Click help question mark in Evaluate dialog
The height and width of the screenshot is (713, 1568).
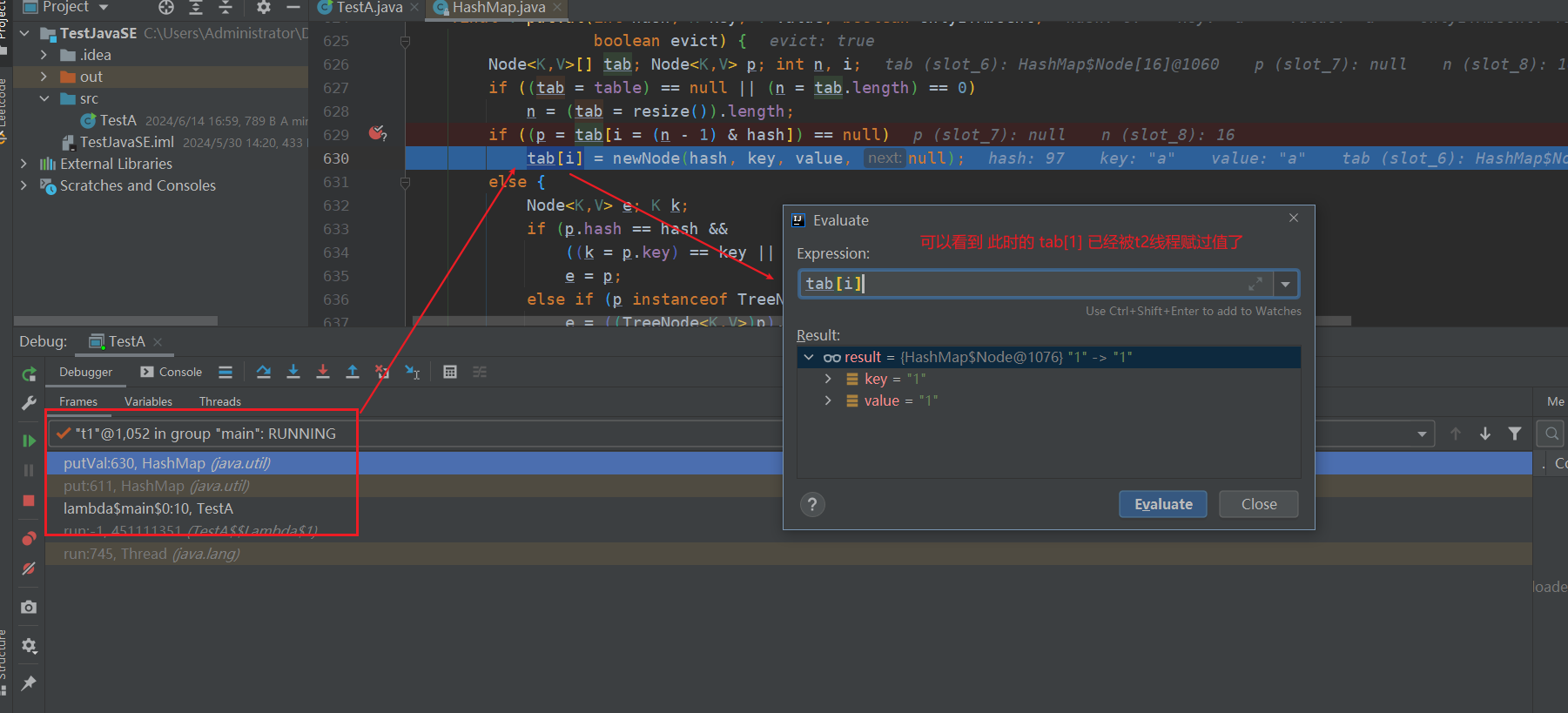(812, 504)
